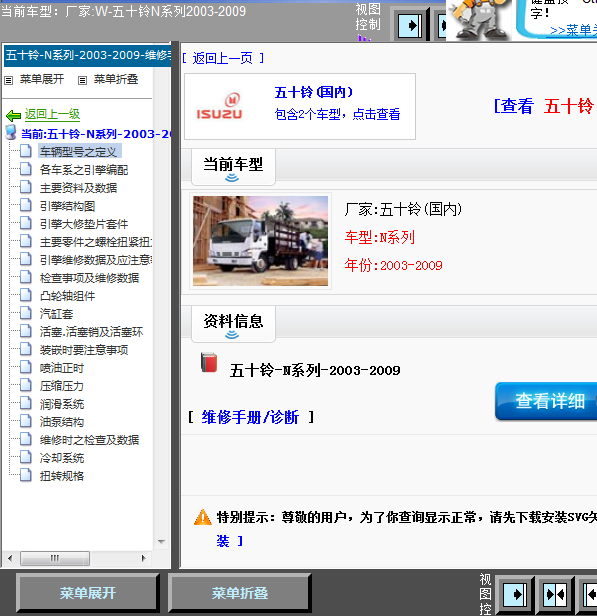This screenshot has height=616, width=597.
Task: Click the red book icon
Action: coord(209,362)
